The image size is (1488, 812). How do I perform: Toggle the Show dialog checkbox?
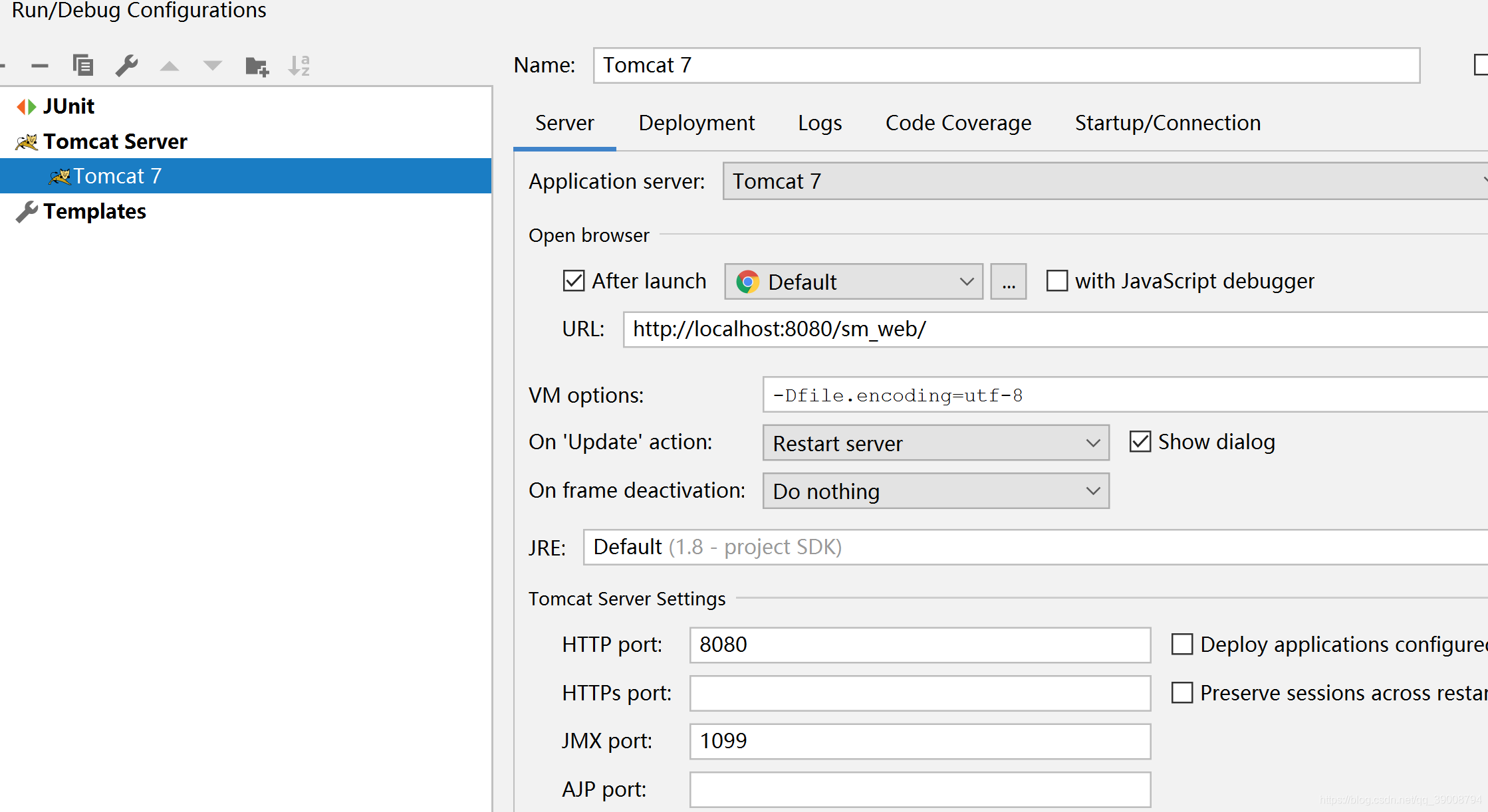[1140, 442]
